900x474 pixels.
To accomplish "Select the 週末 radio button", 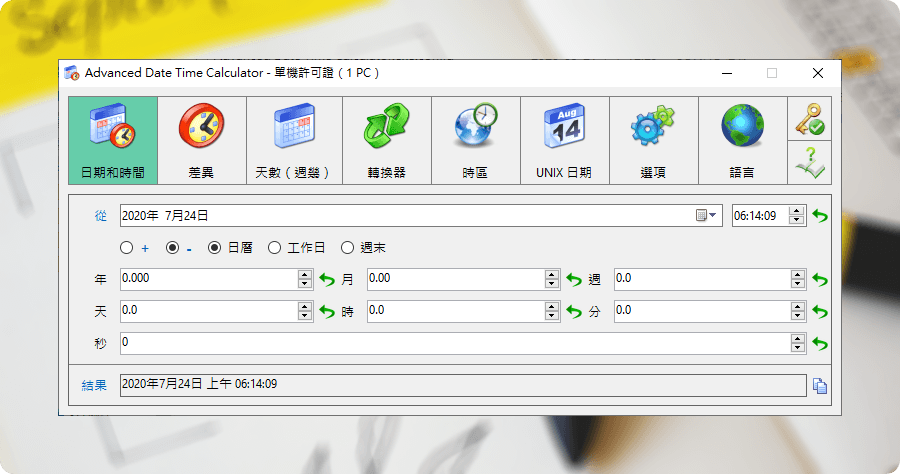I will [347, 248].
